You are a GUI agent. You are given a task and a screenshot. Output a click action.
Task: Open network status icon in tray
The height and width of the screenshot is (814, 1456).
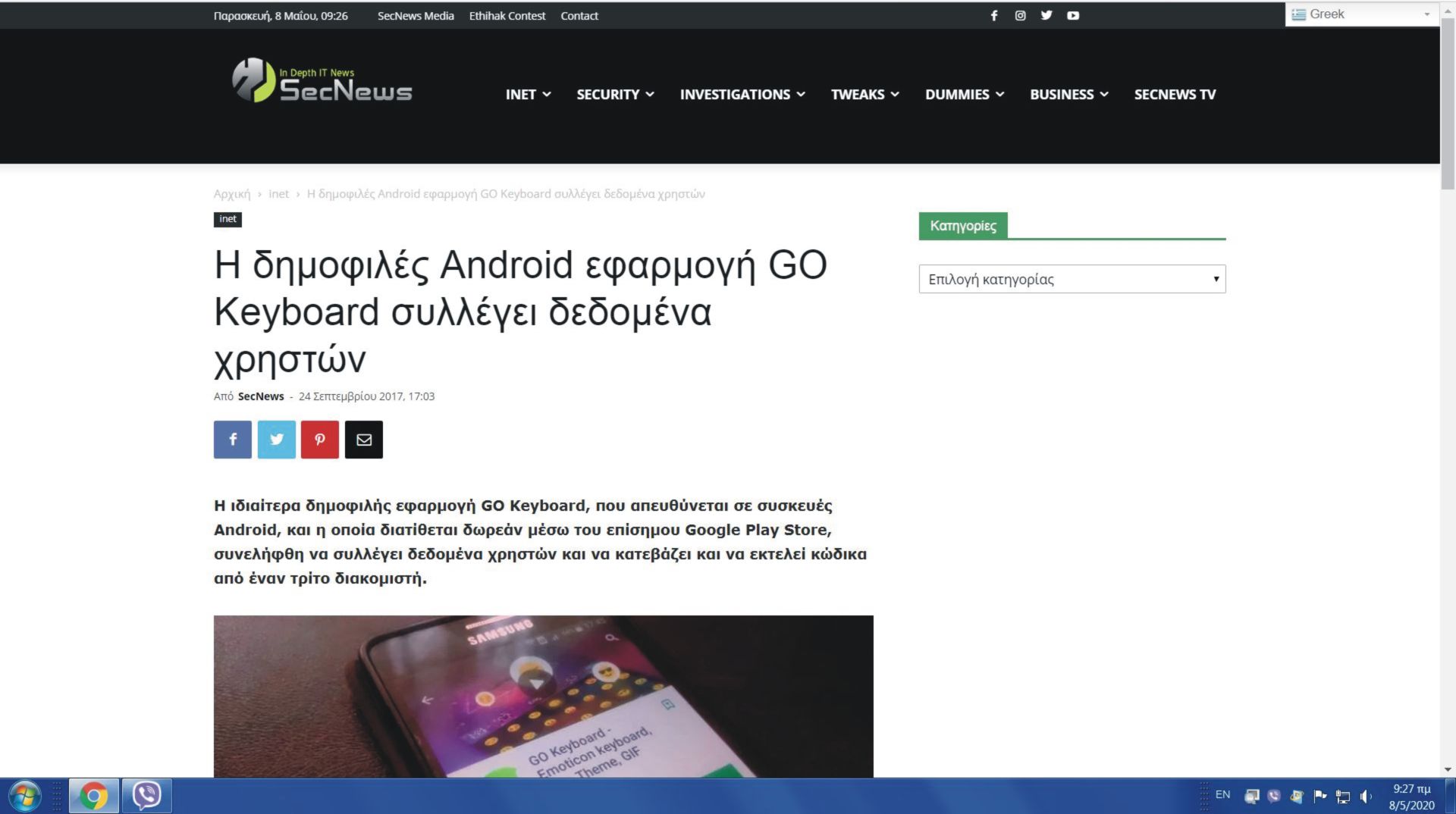[x=1343, y=797]
